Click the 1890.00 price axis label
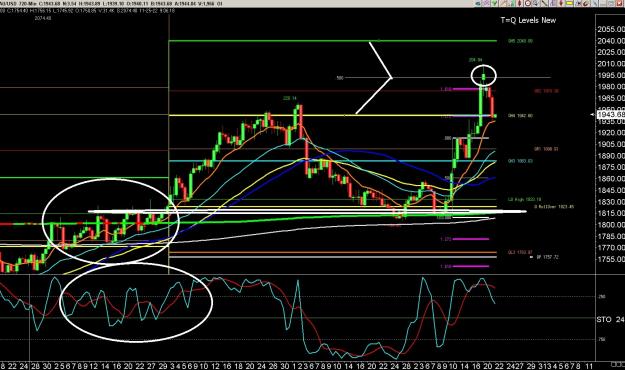The image size is (625, 370). point(611,156)
